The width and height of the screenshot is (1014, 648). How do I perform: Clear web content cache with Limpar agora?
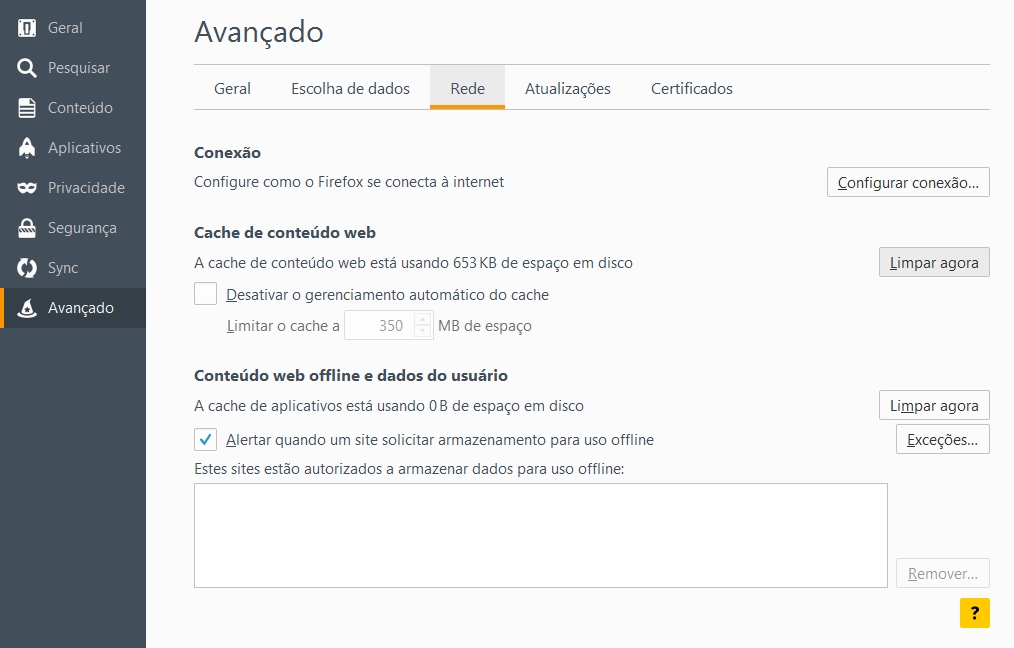[x=933, y=262]
